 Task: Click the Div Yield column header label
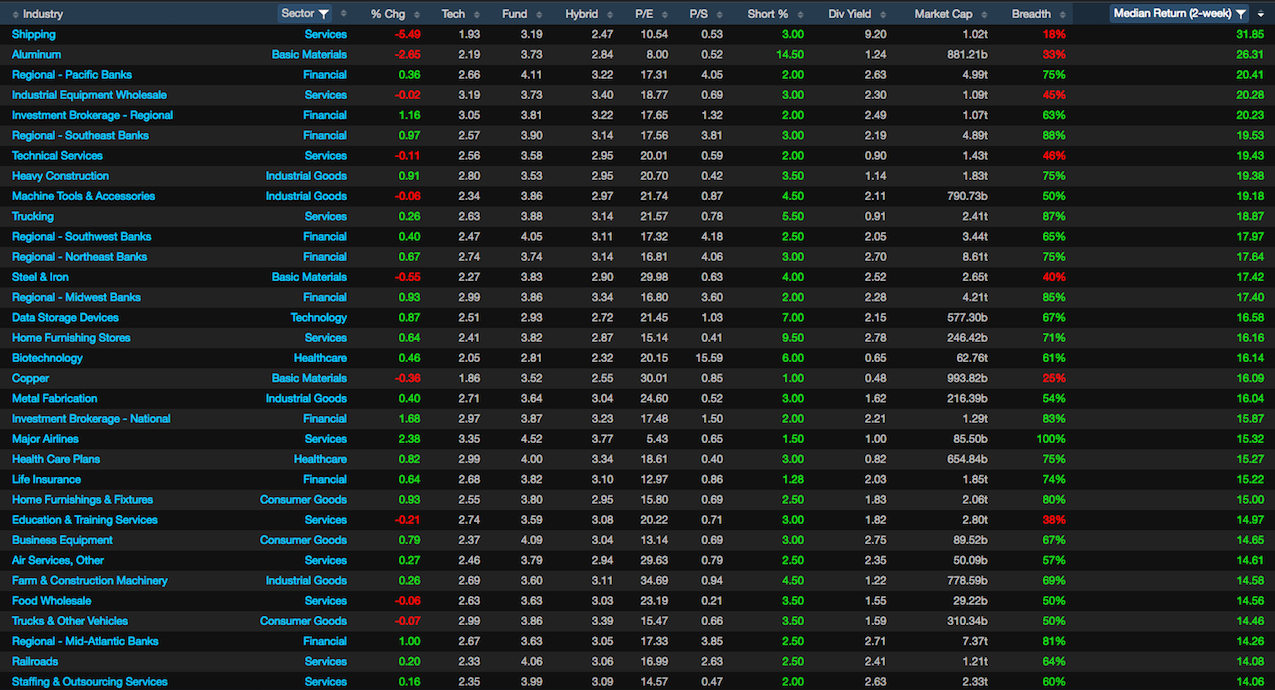click(849, 14)
